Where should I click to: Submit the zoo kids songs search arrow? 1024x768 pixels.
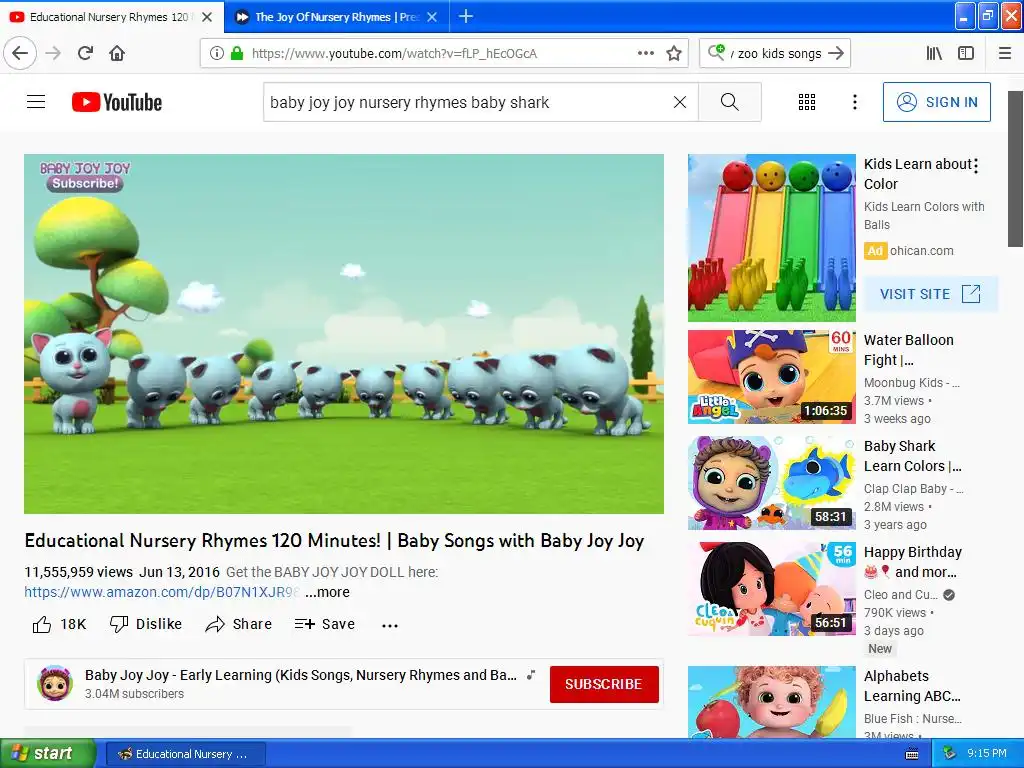836,53
